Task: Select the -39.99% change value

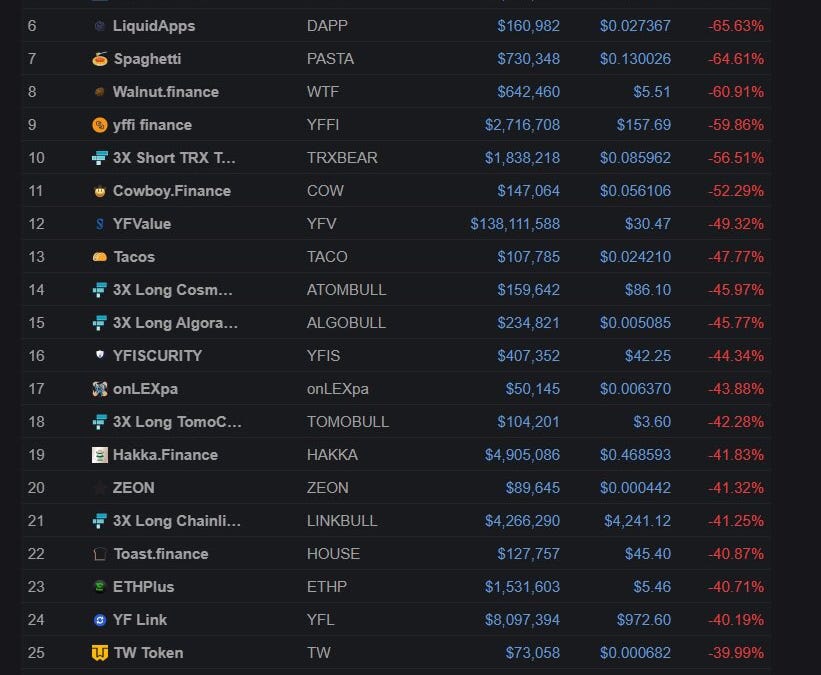Action: [x=736, y=652]
